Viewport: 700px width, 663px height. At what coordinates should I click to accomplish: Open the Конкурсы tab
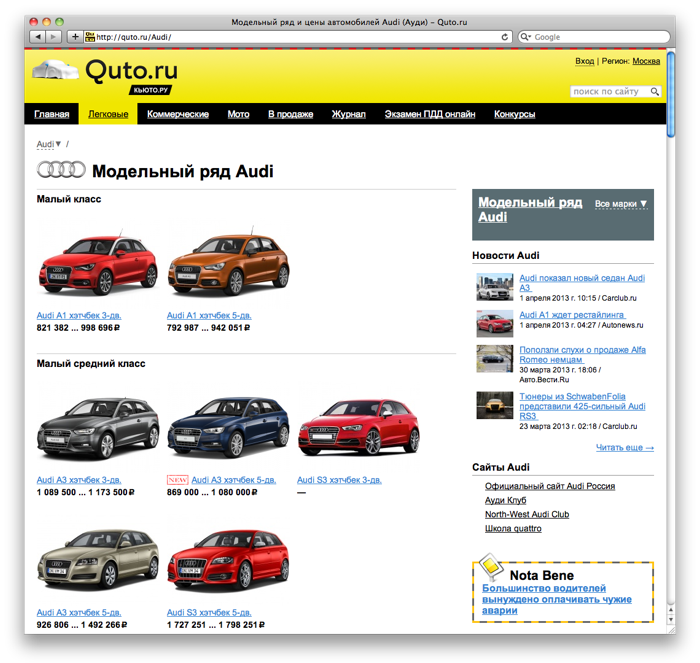(x=514, y=114)
